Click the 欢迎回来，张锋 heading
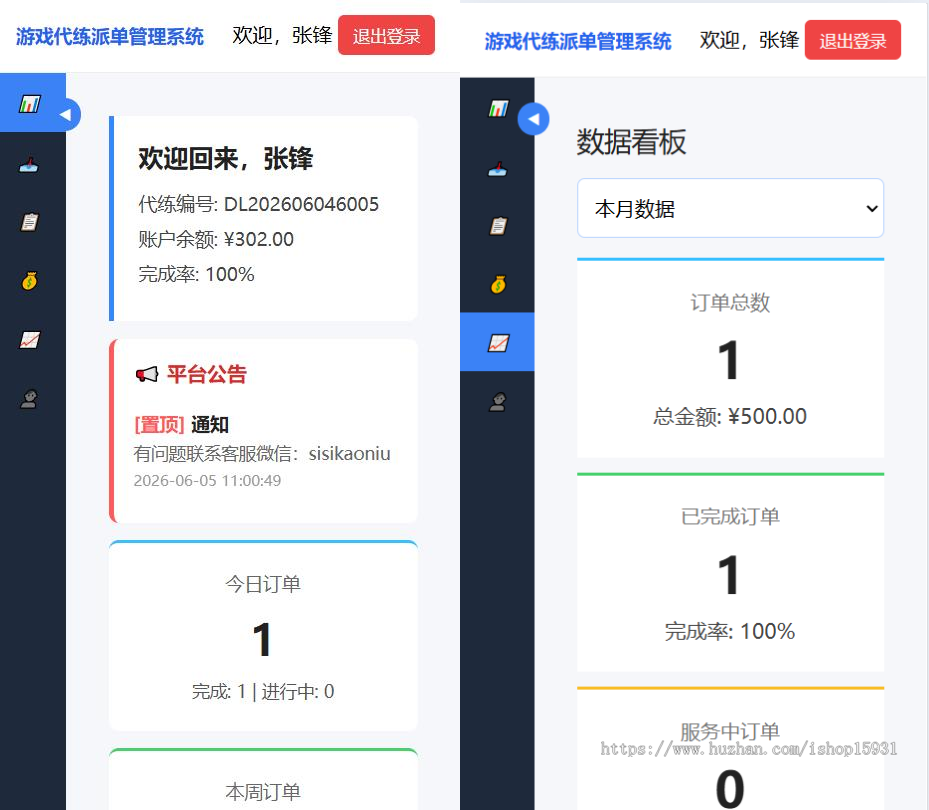The height and width of the screenshot is (810, 929). [x=225, y=159]
